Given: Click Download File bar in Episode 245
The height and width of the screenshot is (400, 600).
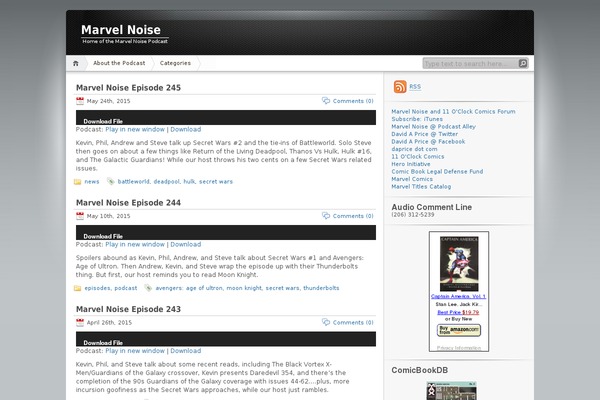Looking at the screenshot, I should [x=226, y=118].
